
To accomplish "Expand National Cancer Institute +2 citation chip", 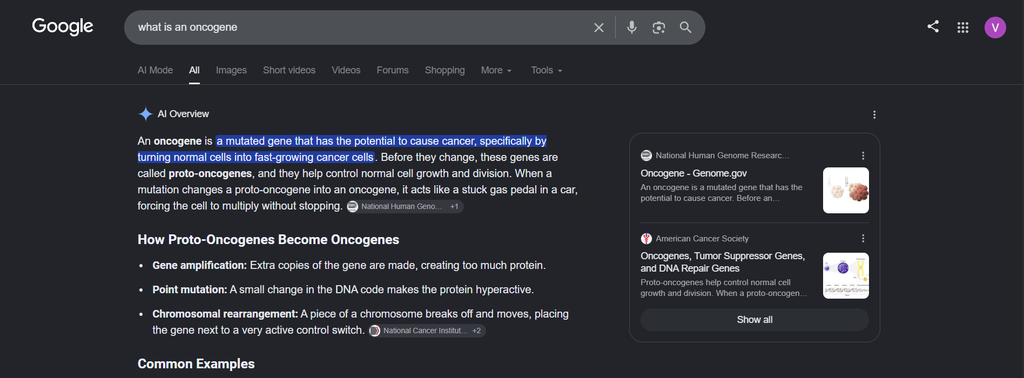I will click(x=427, y=331).
